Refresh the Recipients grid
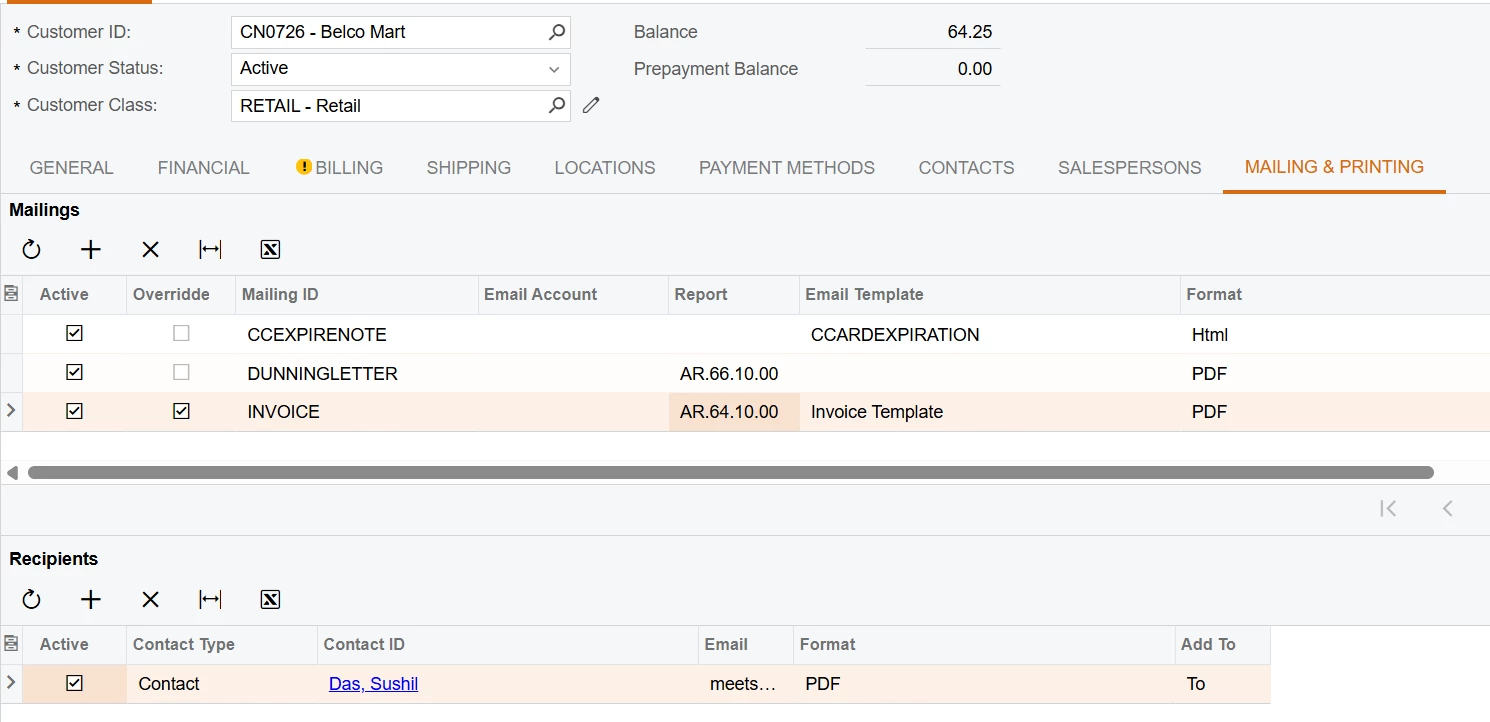Screen dimensions: 1490x722 pyautogui.click(x=32, y=600)
